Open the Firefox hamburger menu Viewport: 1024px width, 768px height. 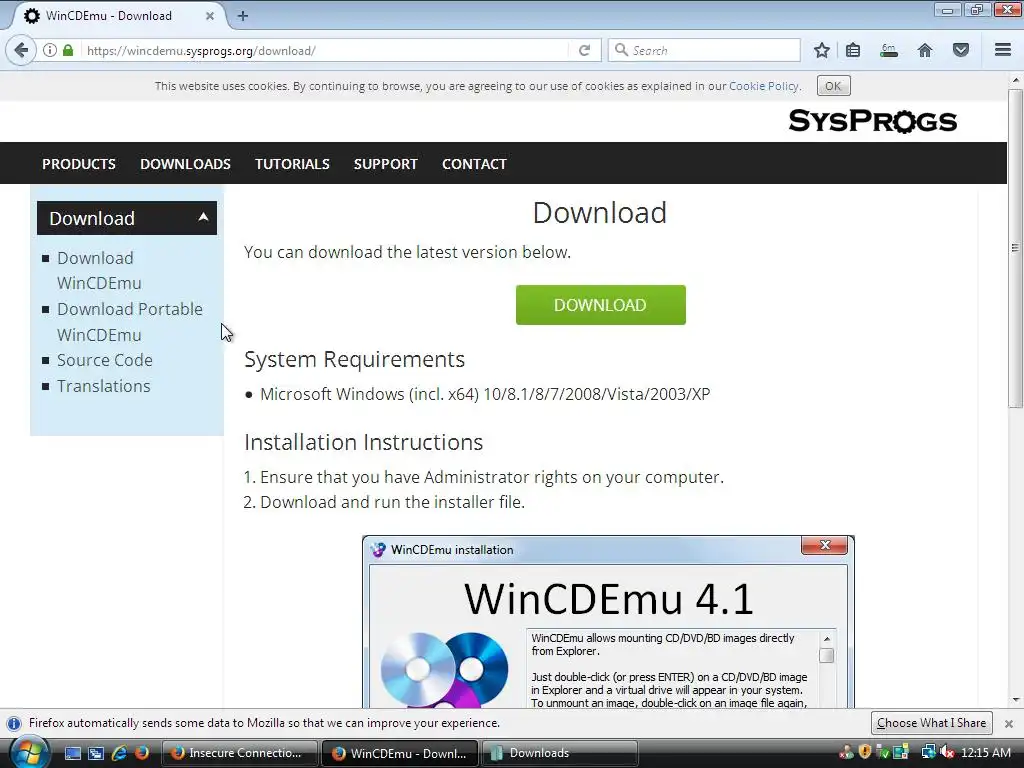[1003, 50]
